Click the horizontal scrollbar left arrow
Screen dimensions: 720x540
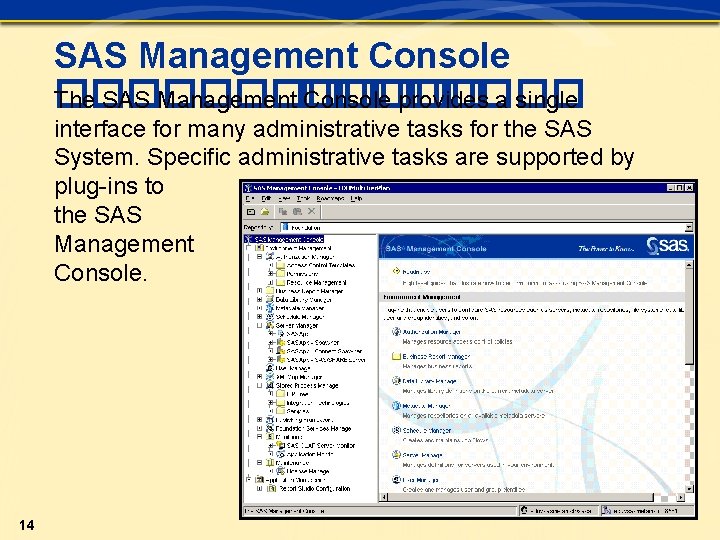(x=384, y=497)
